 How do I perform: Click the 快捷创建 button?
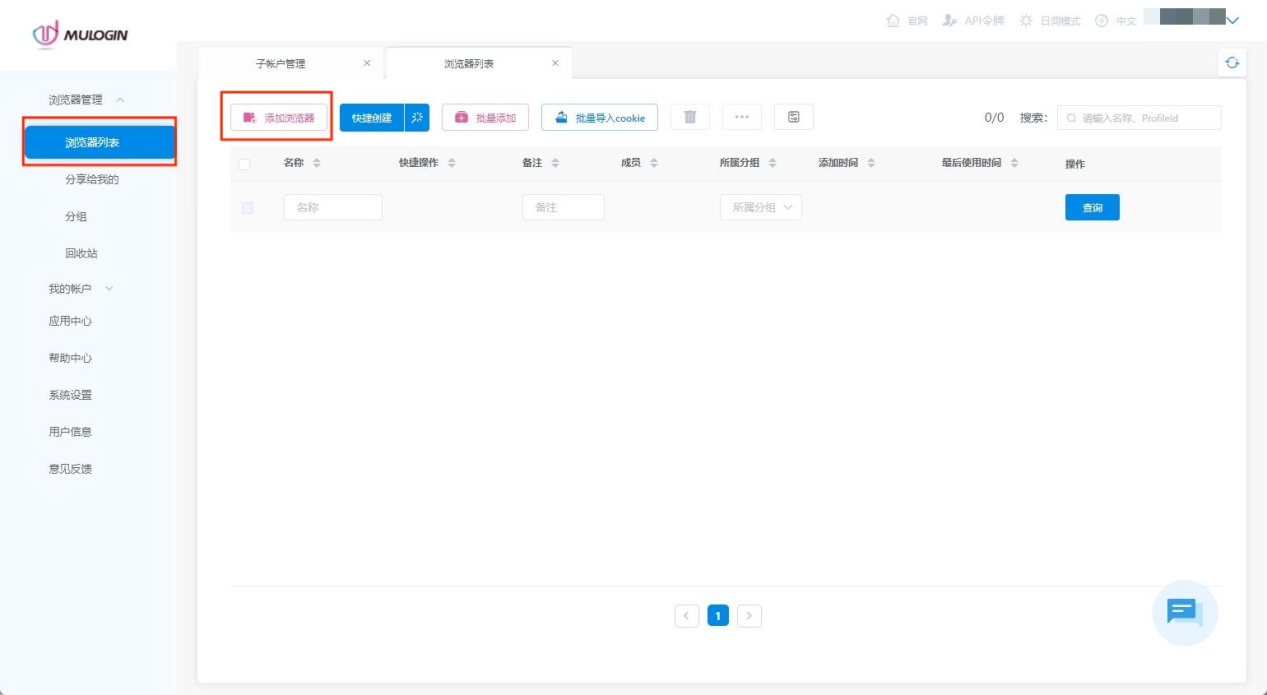[372, 118]
